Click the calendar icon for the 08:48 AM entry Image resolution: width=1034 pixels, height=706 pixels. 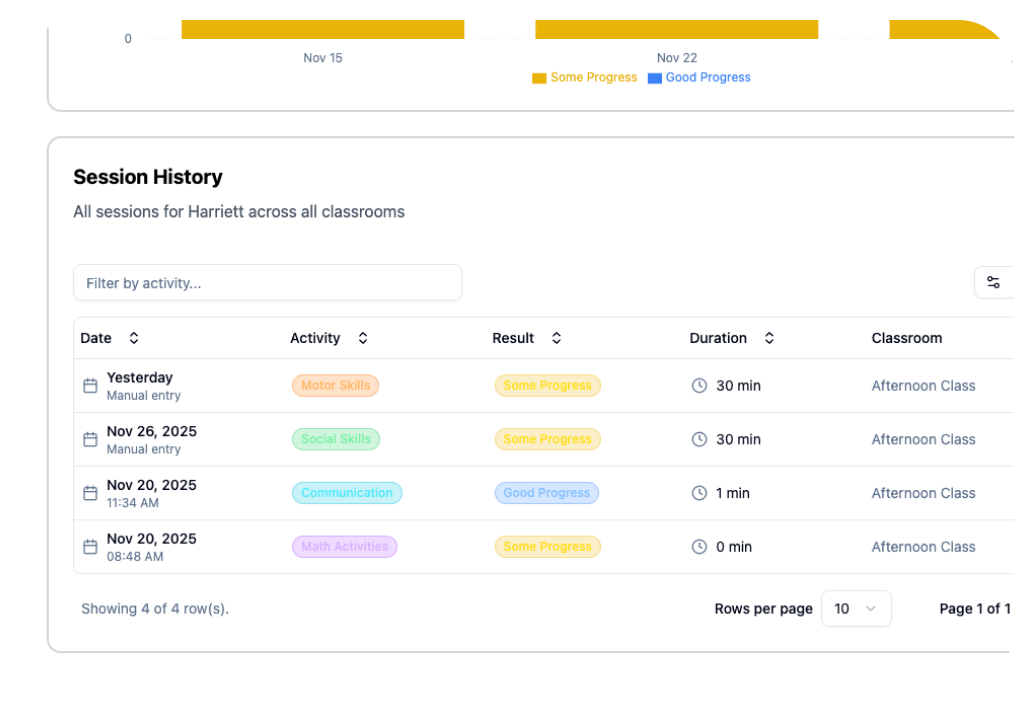(x=89, y=547)
